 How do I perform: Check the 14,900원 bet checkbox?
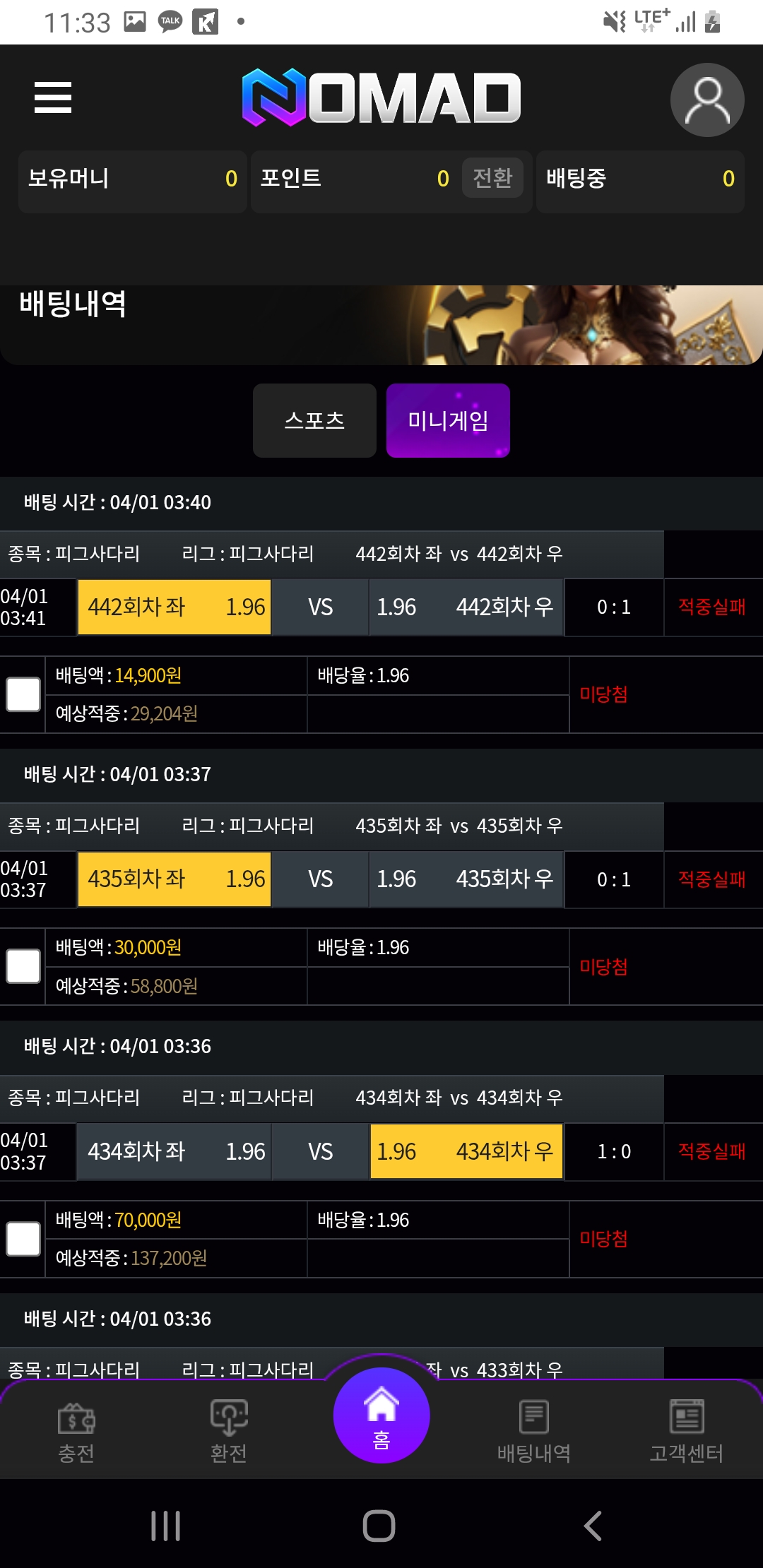(x=23, y=694)
